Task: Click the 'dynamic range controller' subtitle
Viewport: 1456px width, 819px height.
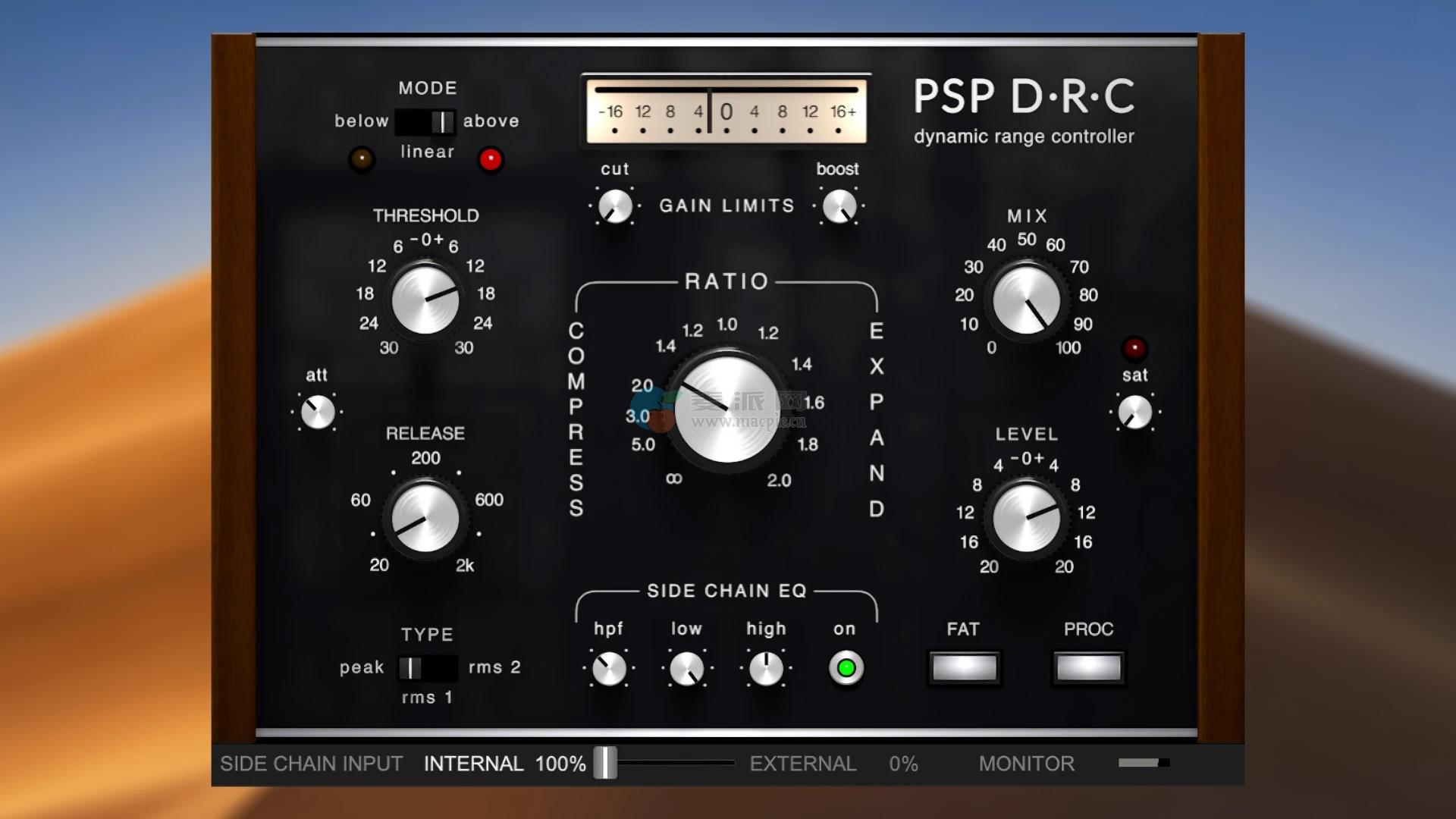Action: point(1024,137)
